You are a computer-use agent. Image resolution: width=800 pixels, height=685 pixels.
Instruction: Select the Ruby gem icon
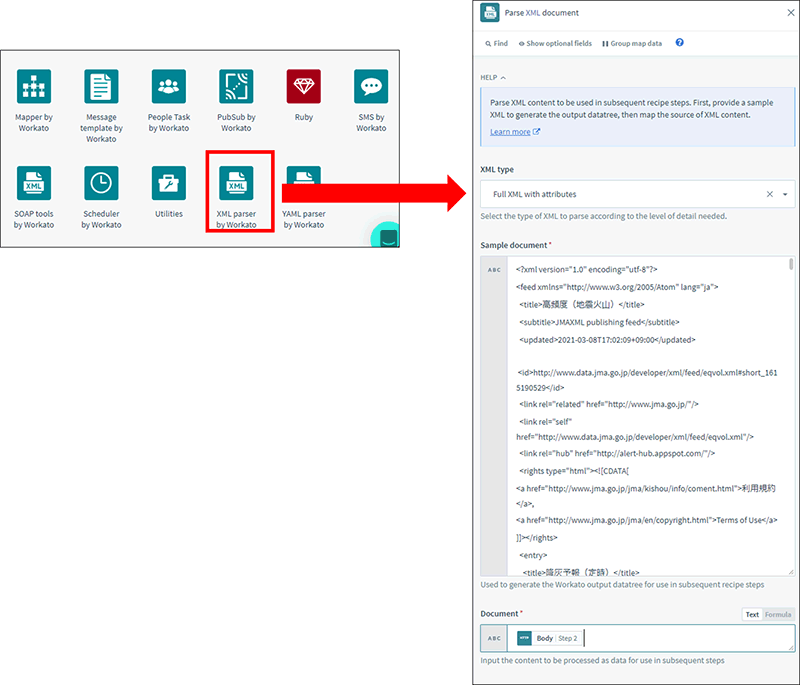tap(304, 86)
